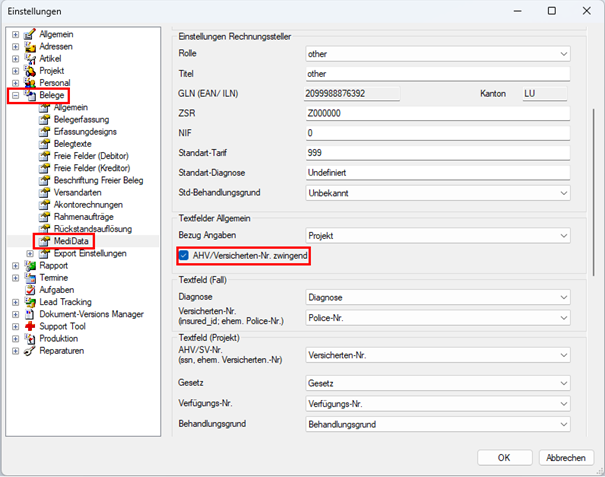
Task: Click the Versandarten settings icon
Action: click(44, 193)
